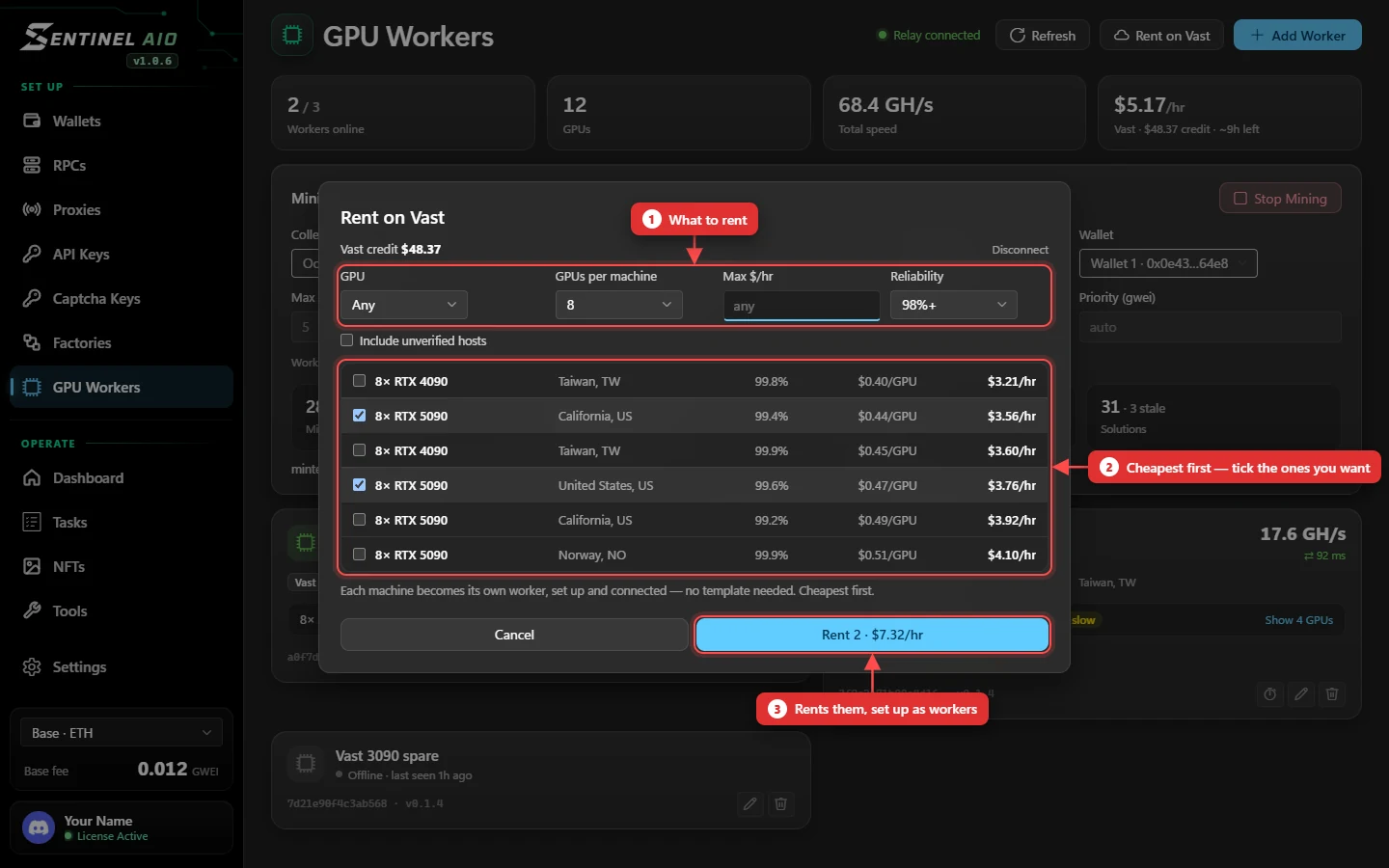Image resolution: width=1389 pixels, height=868 pixels.
Task: Confirm Rent 2 for $7.32/hr
Action: point(872,635)
